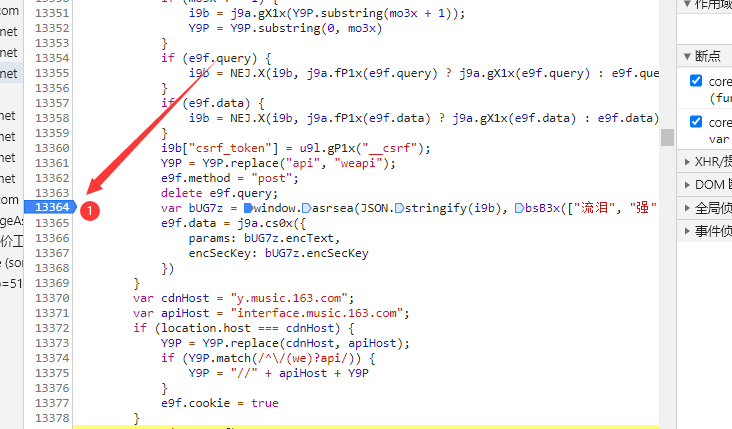Uncheck the first breakpoint checkbox in 断点 list
732x429 pixels.
[x=696, y=81]
